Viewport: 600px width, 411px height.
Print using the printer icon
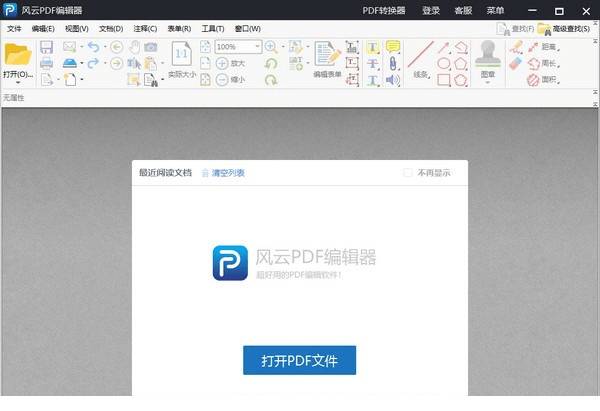pyautogui.click(x=46, y=63)
